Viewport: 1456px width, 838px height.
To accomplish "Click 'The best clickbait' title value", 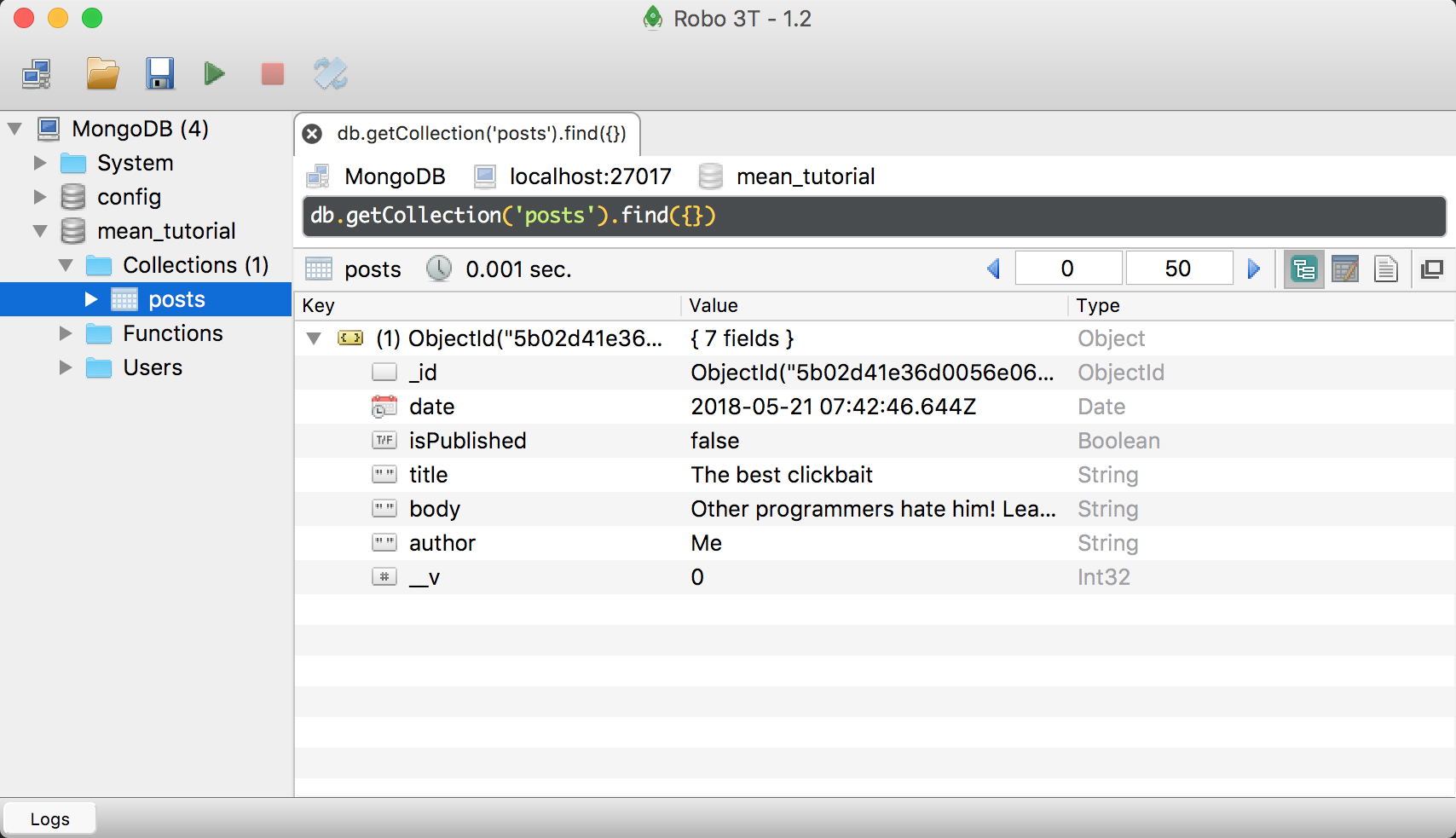I will (782, 475).
